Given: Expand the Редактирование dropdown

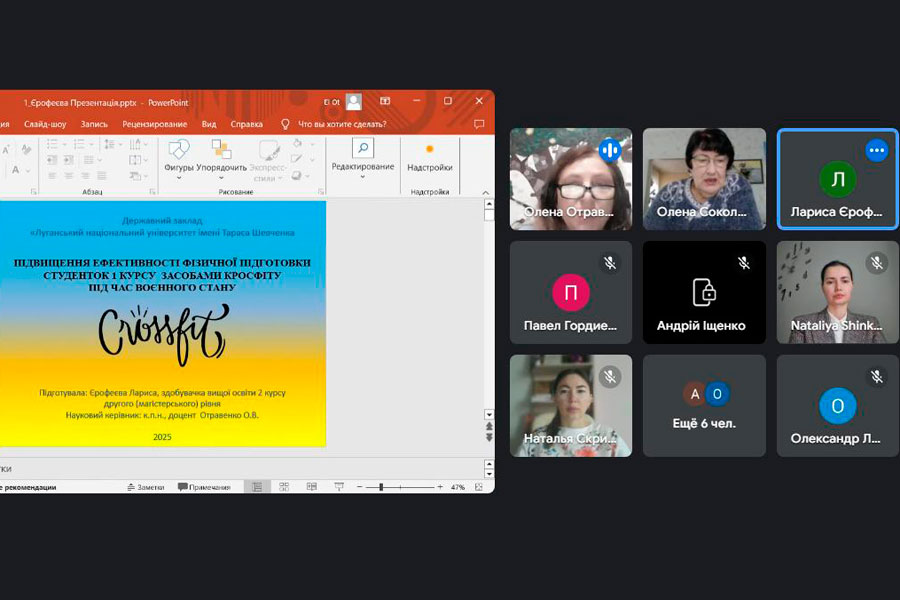Looking at the screenshot, I should tap(362, 177).
